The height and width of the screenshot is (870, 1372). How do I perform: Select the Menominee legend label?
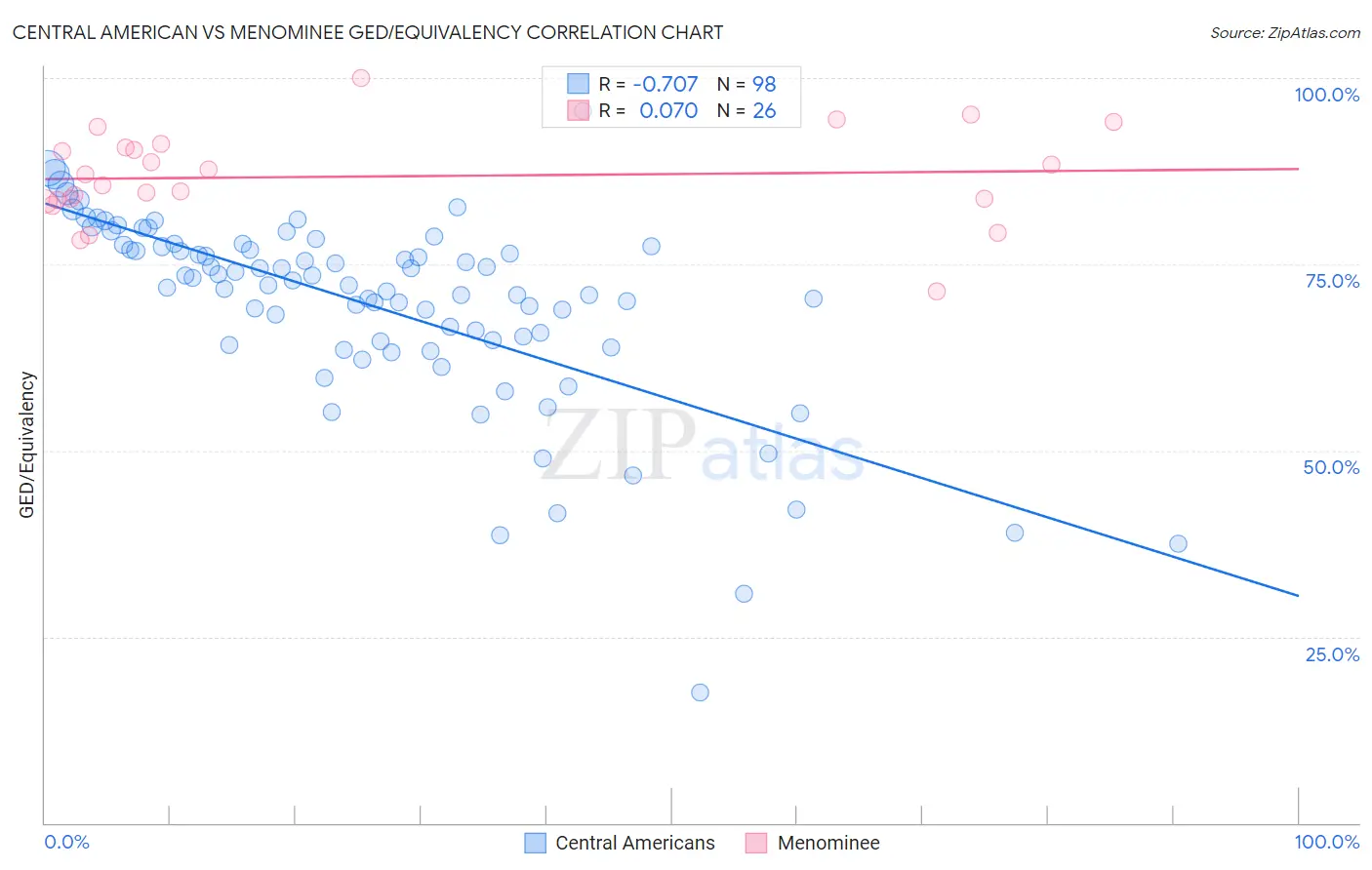(x=828, y=843)
